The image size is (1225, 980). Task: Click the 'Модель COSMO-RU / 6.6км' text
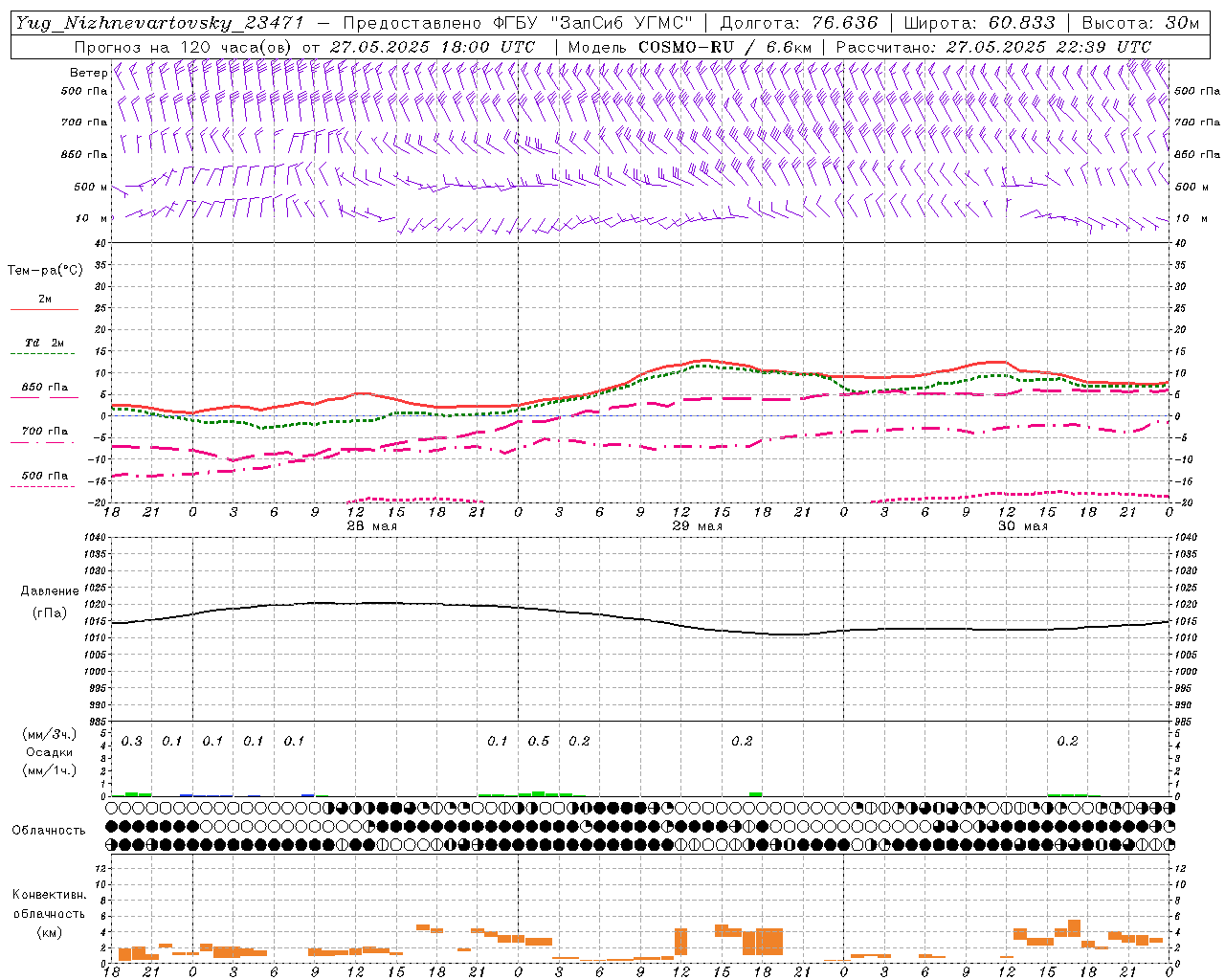(690, 47)
